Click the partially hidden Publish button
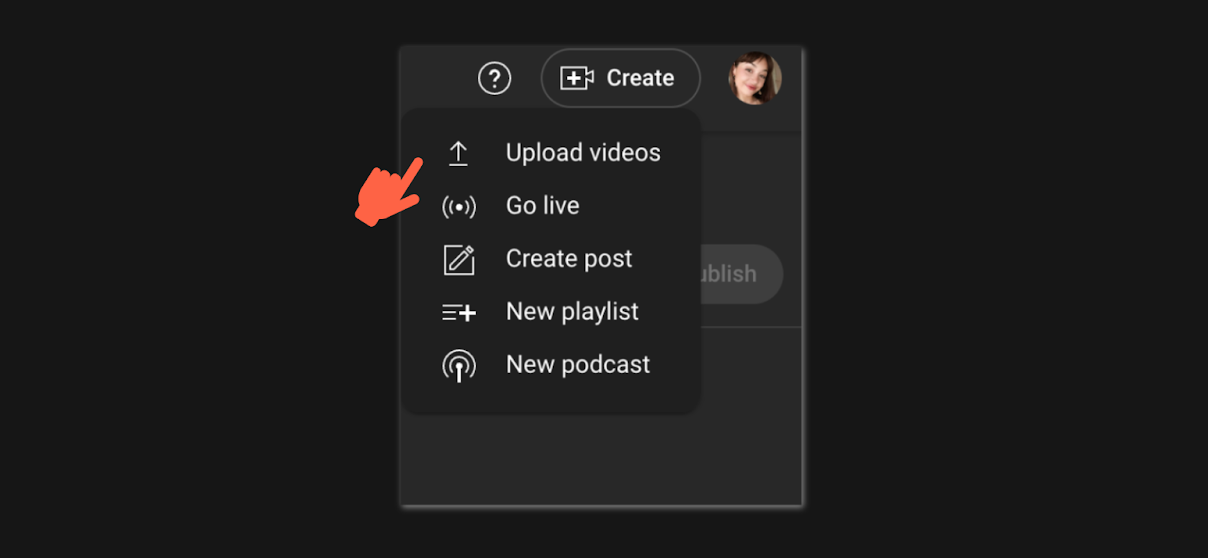 click(741, 274)
